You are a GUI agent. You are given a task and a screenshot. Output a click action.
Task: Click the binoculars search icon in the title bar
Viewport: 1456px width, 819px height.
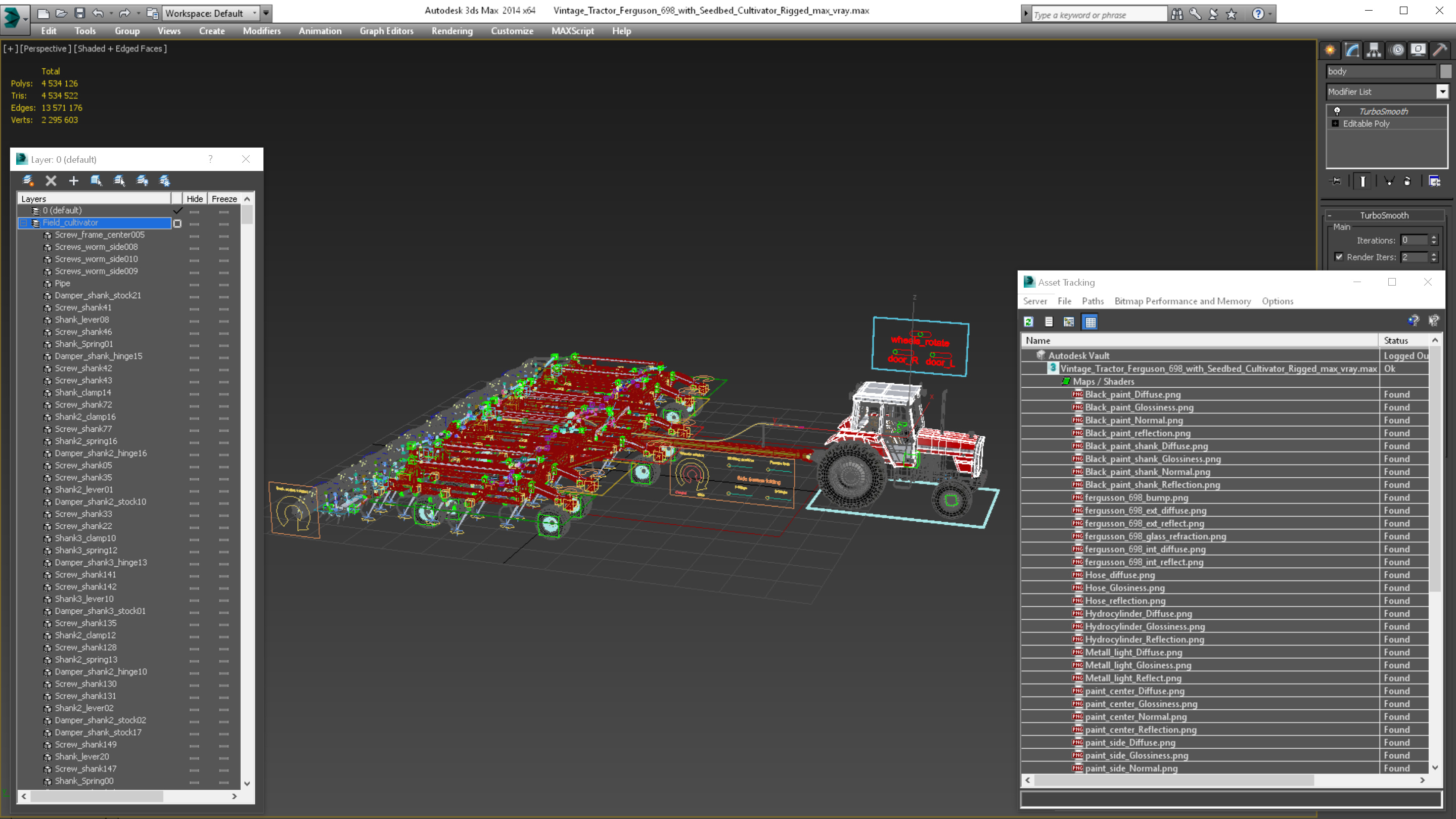tap(1177, 14)
